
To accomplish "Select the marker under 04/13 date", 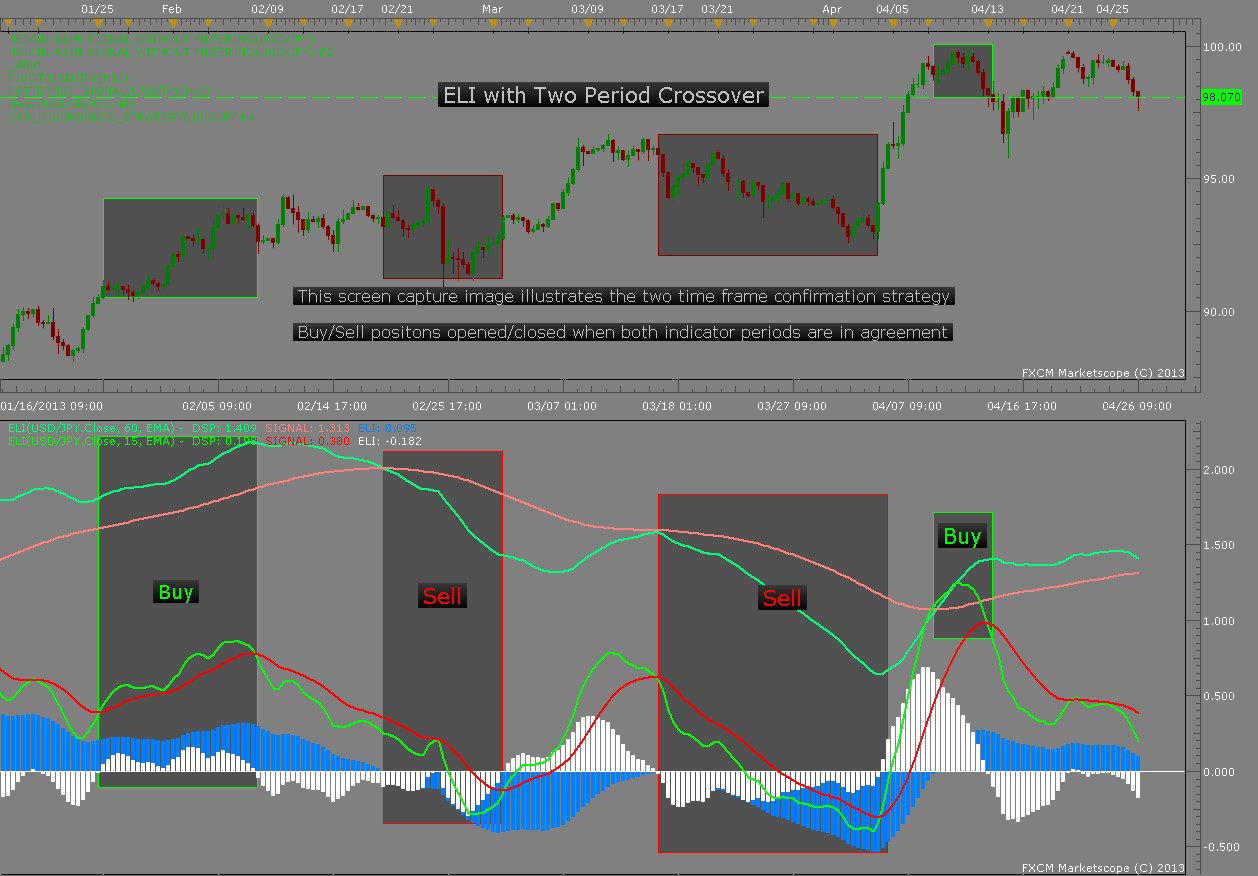I will [x=988, y=23].
